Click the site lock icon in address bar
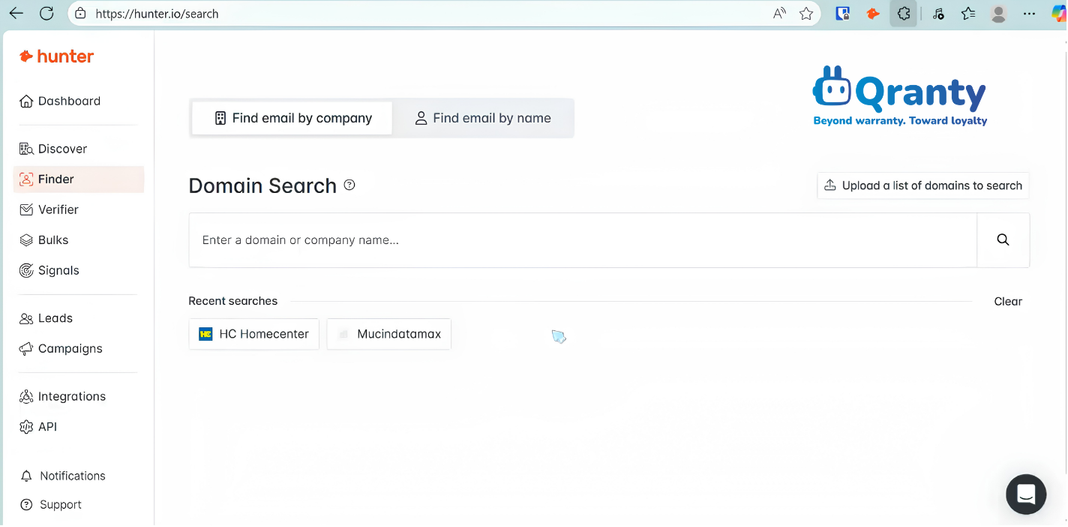The height and width of the screenshot is (527, 1068). pos(80,14)
